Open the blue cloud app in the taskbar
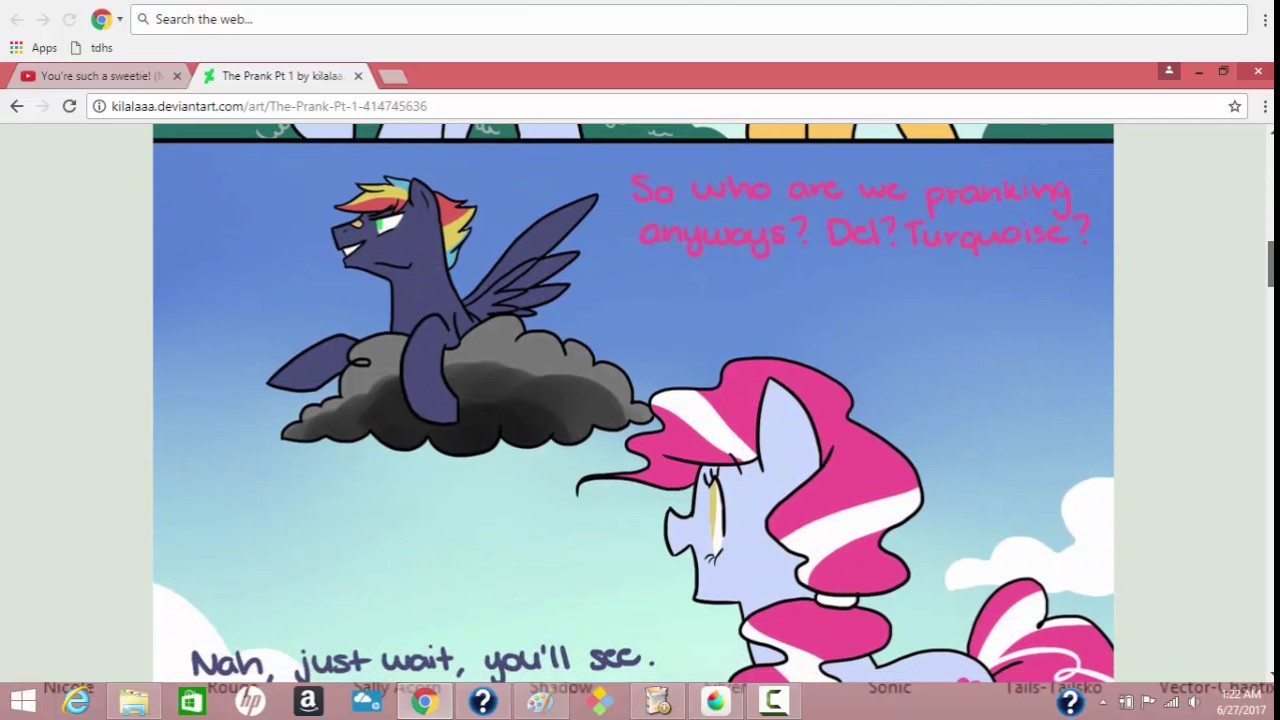This screenshot has height=720, width=1280. pos(366,702)
